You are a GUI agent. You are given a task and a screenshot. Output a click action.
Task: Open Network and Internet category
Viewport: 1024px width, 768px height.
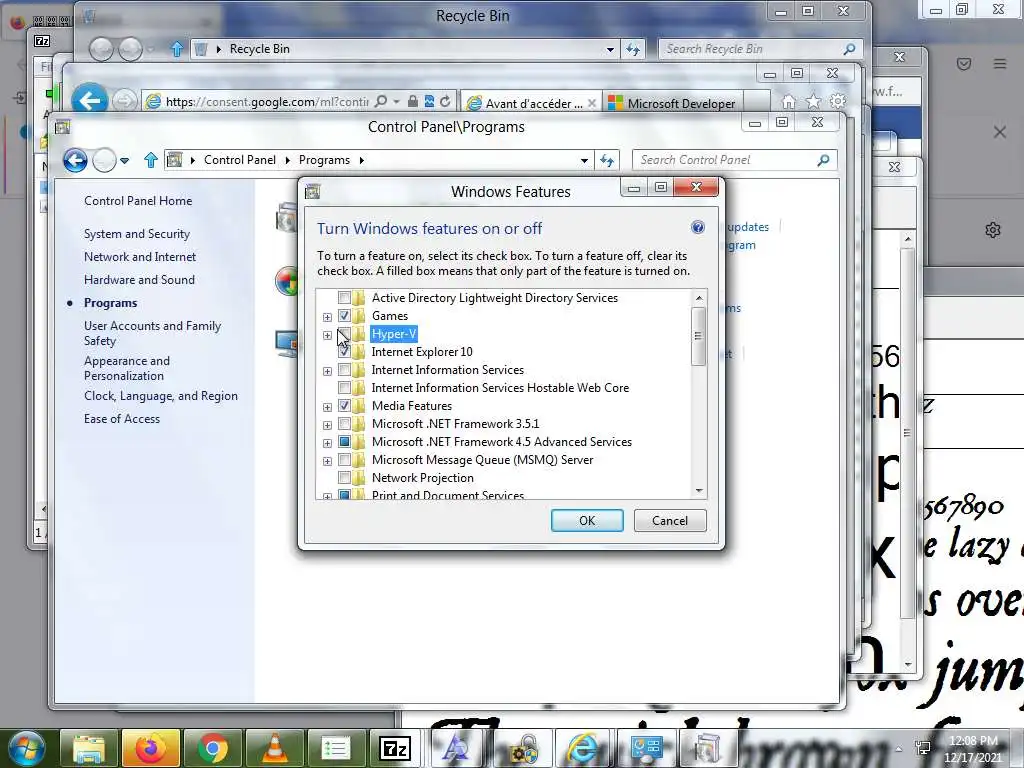pyautogui.click(x=140, y=257)
